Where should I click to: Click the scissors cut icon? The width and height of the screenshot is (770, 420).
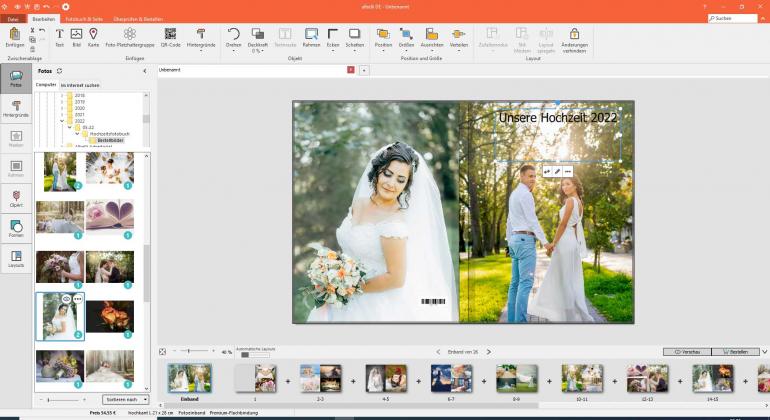[32, 30]
